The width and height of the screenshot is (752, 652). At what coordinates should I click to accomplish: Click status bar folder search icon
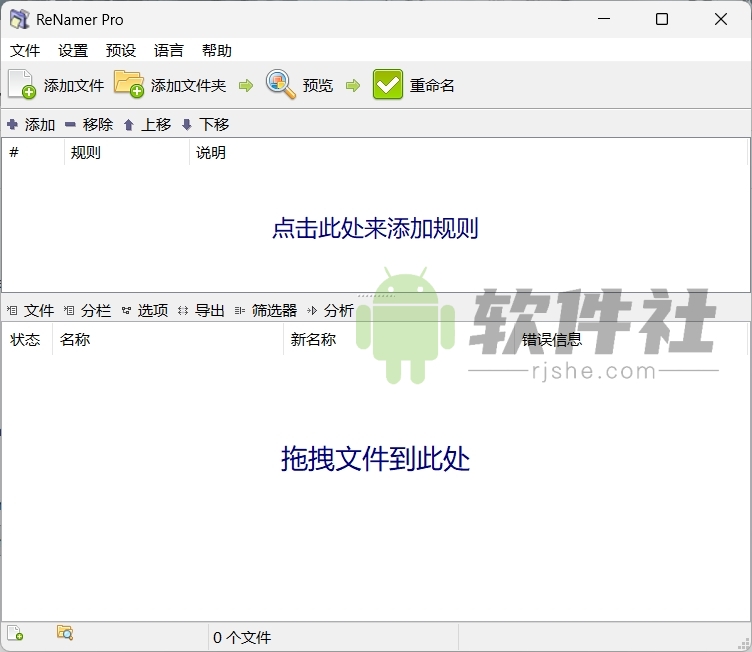point(65,632)
